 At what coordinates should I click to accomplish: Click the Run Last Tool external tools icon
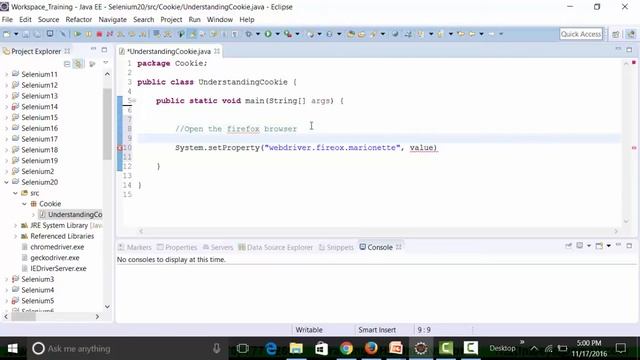click(288, 34)
